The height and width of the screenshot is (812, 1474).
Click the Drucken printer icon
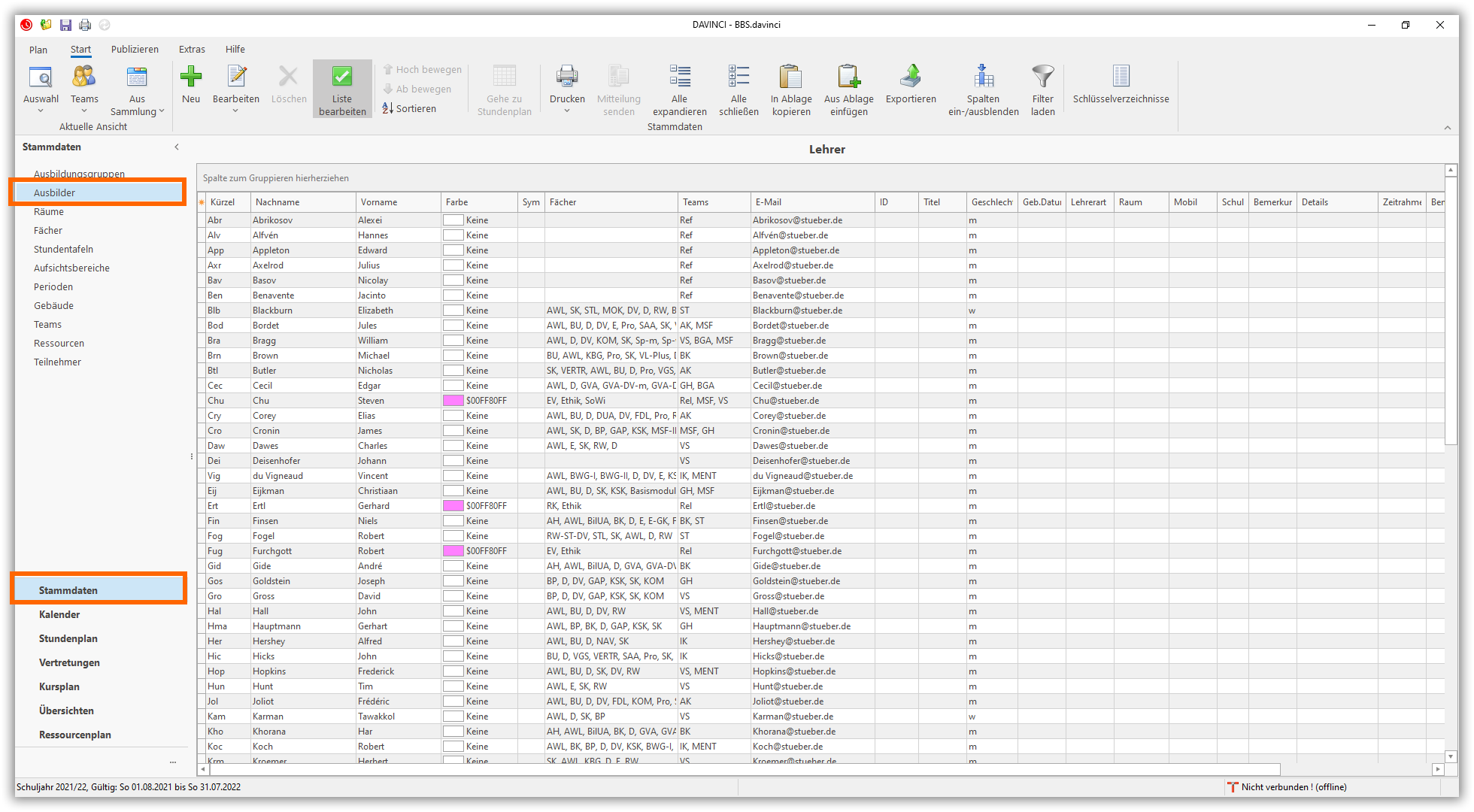566,77
